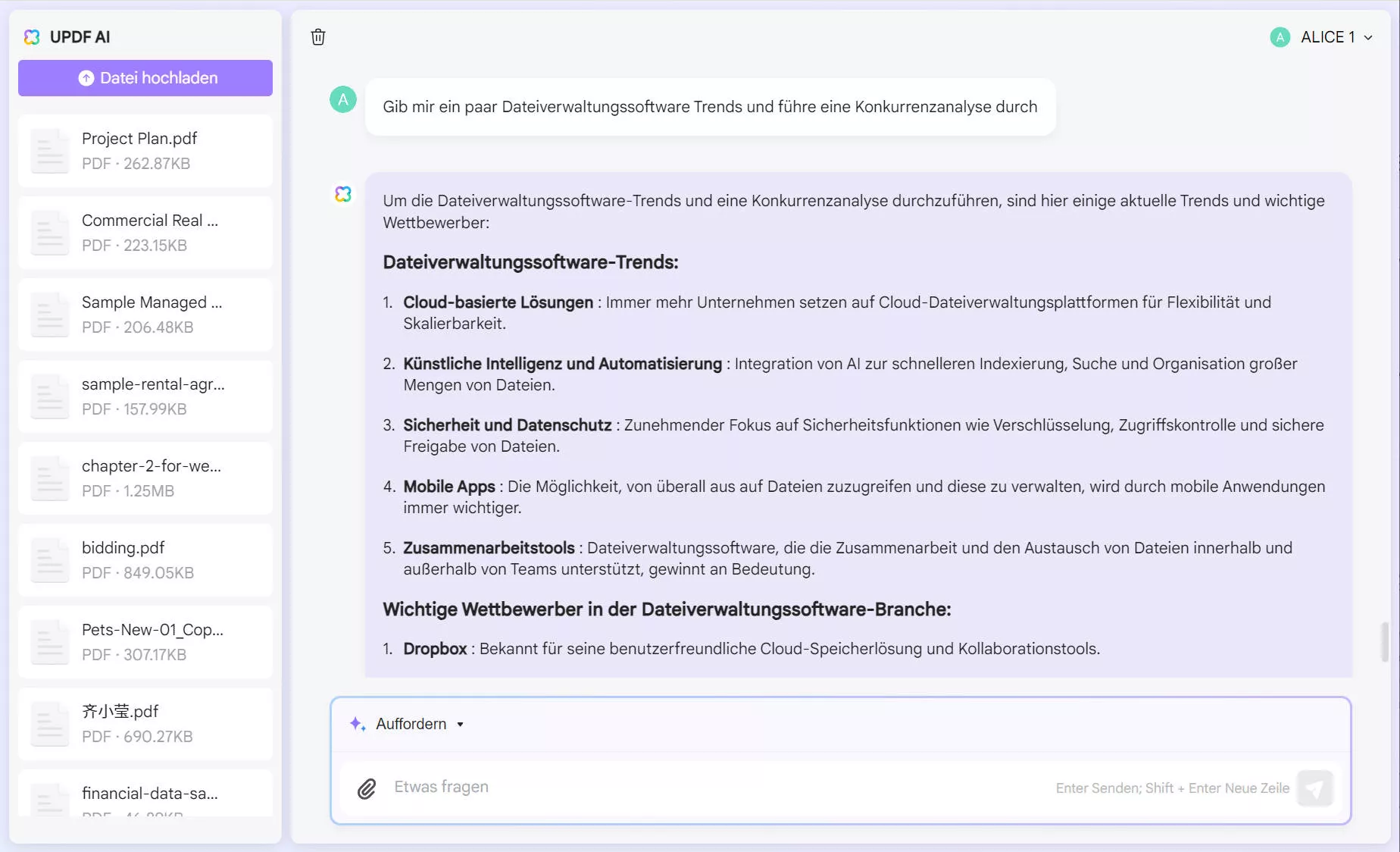Image resolution: width=1400 pixels, height=852 pixels.
Task: Select the financial-data-sa file entry
Action: [x=145, y=800]
